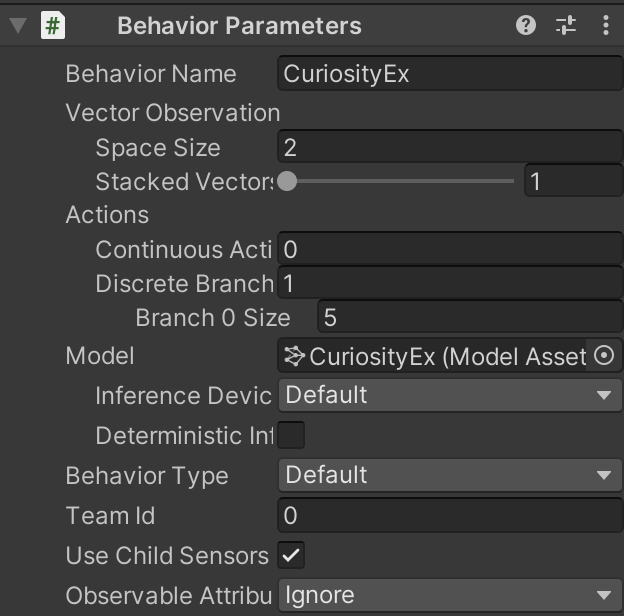
Task: Click the Stacked Vectors number field
Action: (573, 181)
